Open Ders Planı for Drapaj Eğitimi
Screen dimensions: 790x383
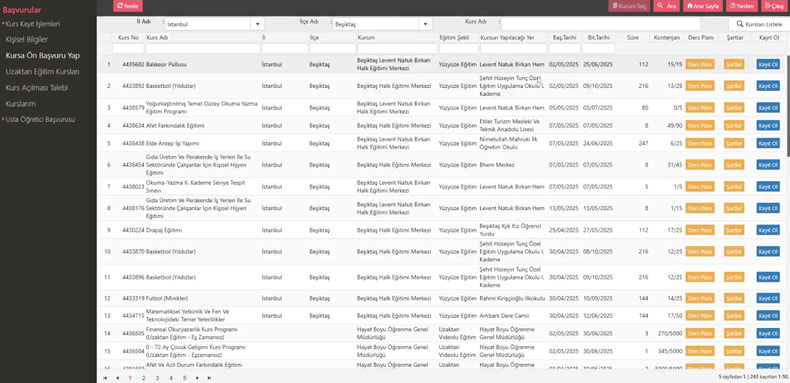pyautogui.click(x=700, y=230)
